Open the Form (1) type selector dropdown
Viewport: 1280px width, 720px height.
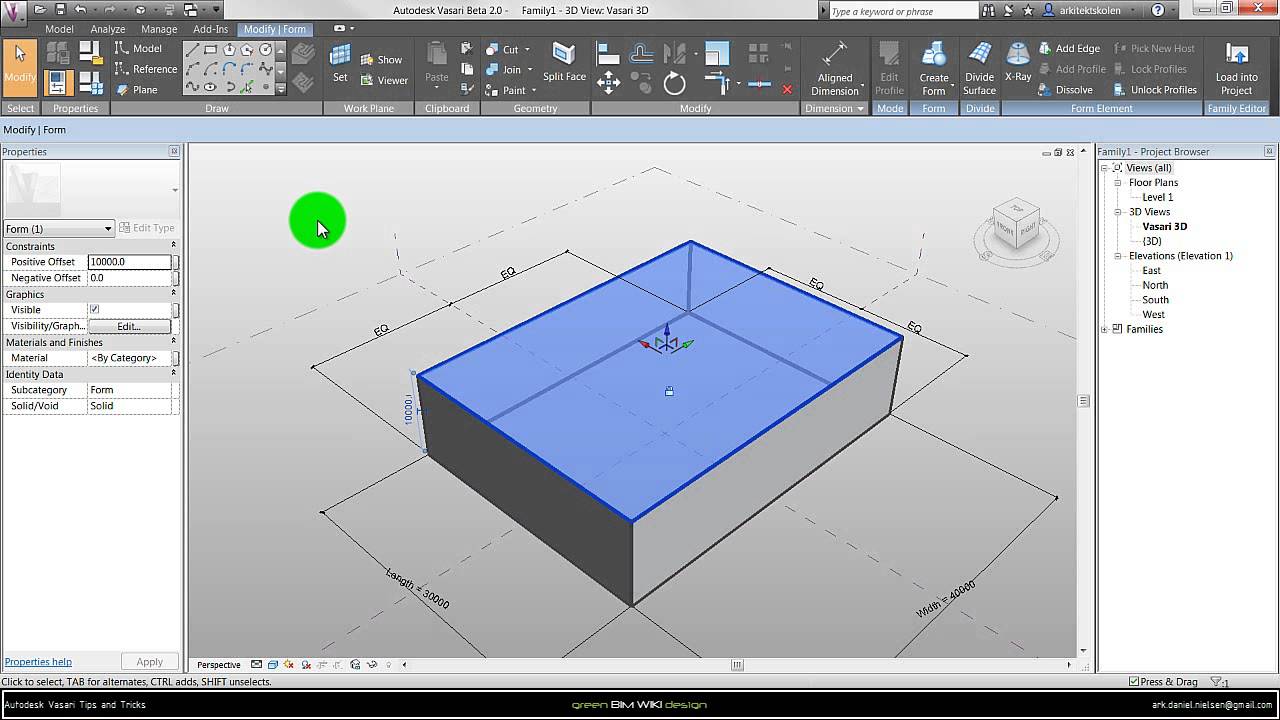(x=59, y=229)
